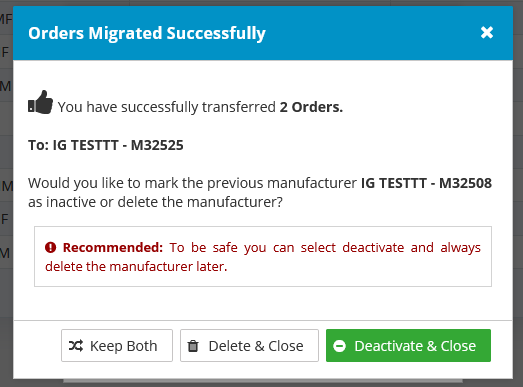Click the white minus-circle deactivate icon
523x387 pixels.
(340, 346)
